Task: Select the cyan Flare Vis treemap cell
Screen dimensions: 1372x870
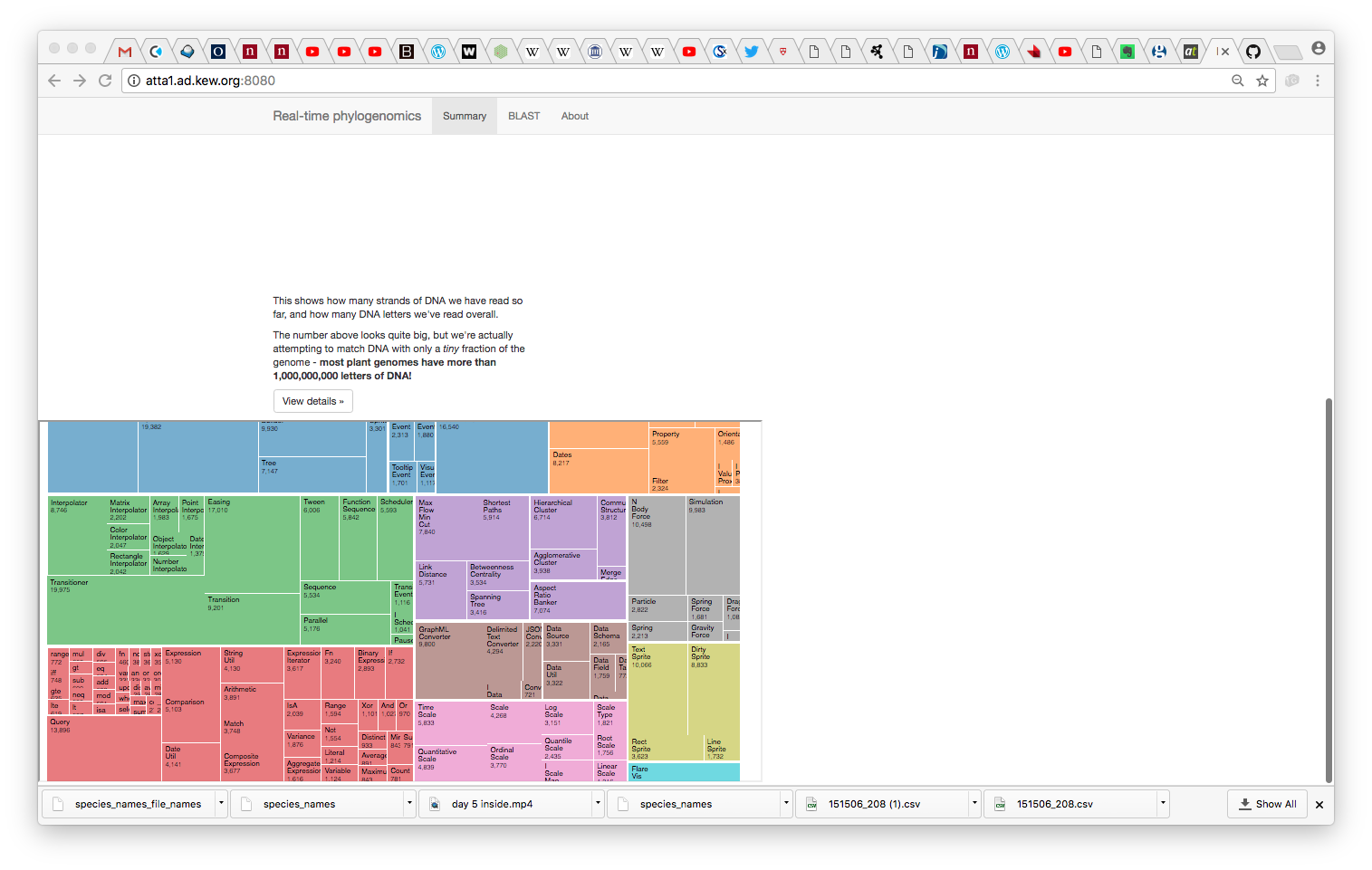Action: pyautogui.click(x=684, y=772)
